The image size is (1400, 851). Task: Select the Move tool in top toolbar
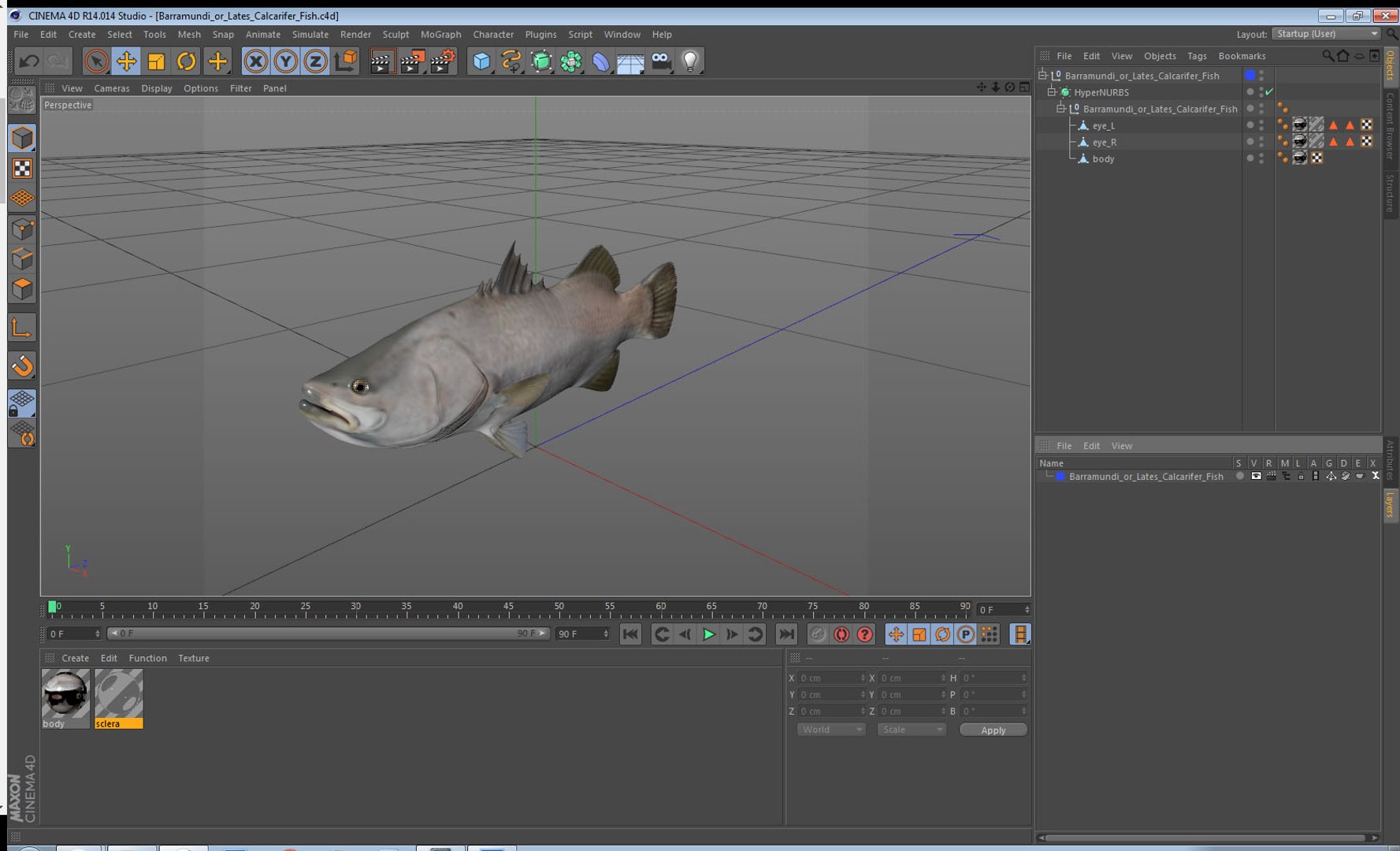point(126,61)
